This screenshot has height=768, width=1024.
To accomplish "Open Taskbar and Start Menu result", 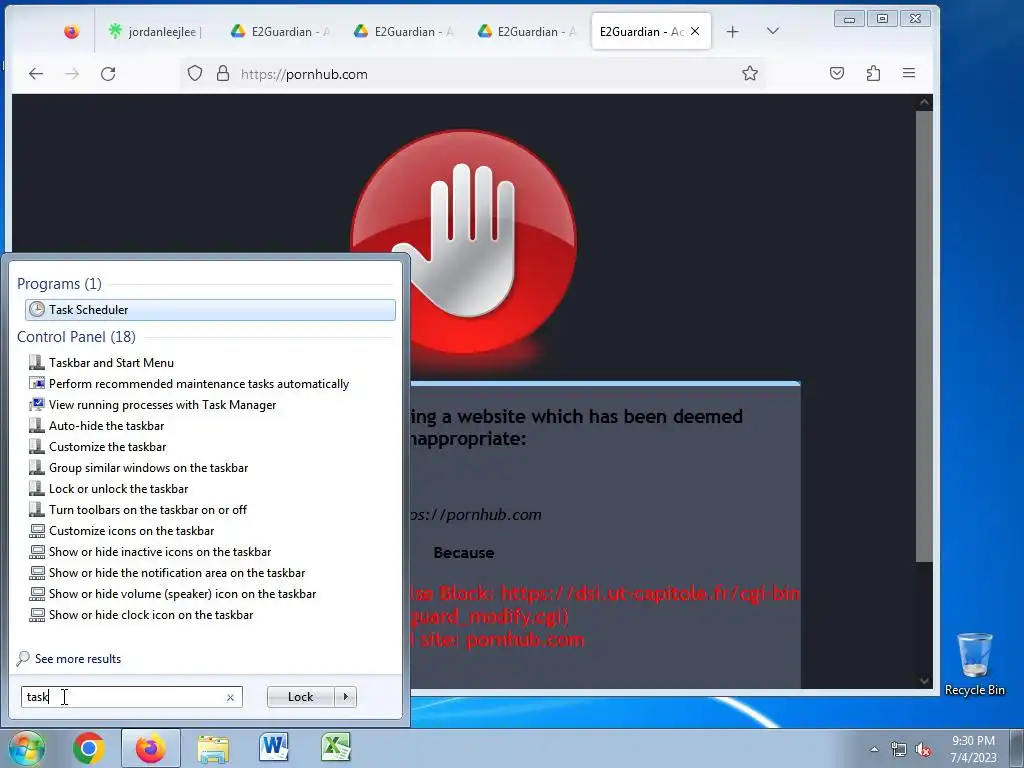I will point(111,362).
